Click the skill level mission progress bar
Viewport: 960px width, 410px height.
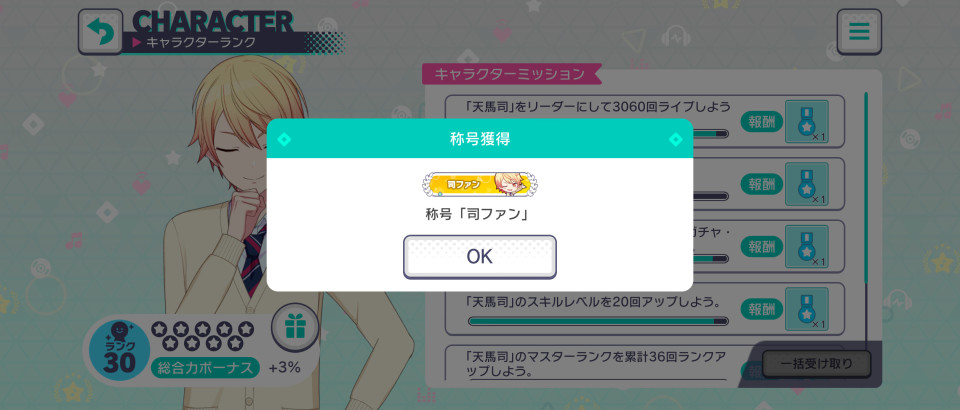click(x=598, y=321)
